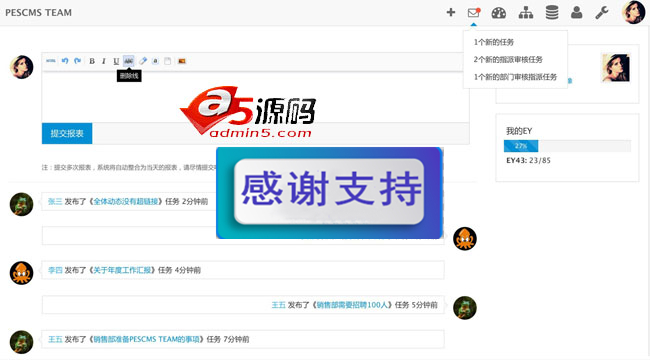Viewport: 650px width, 360px height.
Task: Click the boxed letter 'a' editor icon
Action: coord(155,61)
